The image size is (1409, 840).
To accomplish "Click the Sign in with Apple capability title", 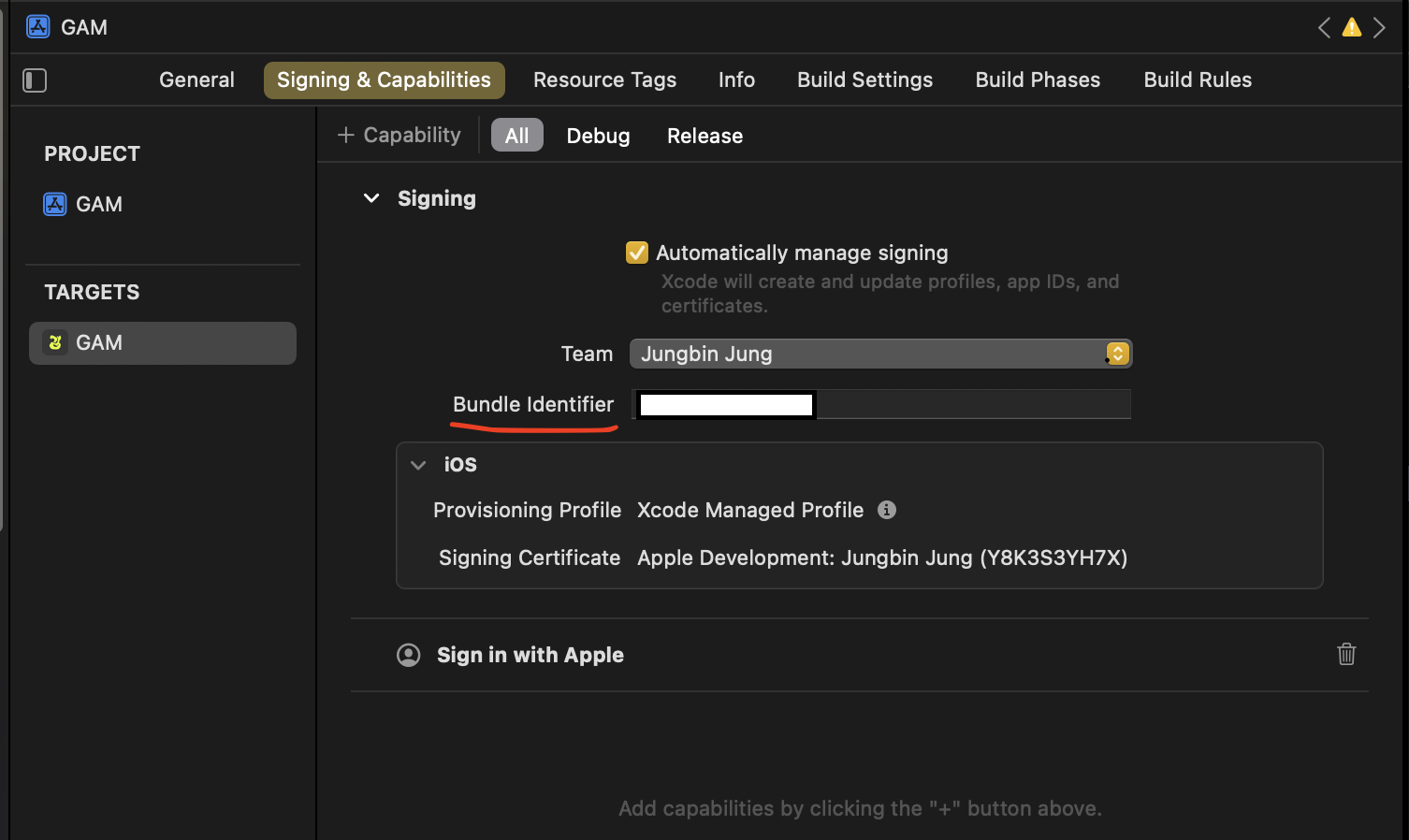I will click(530, 655).
